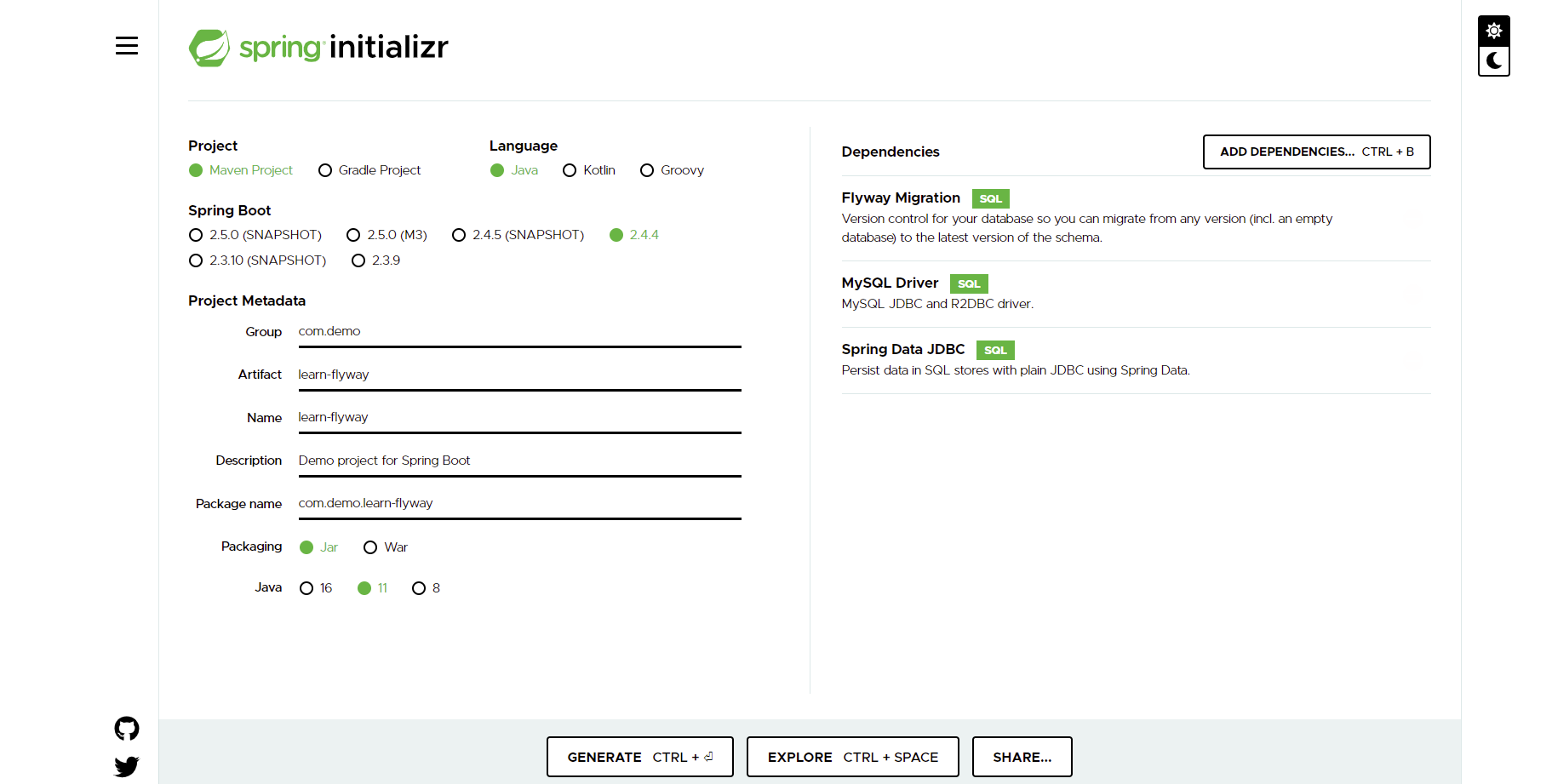Click the Explore button

(853, 757)
